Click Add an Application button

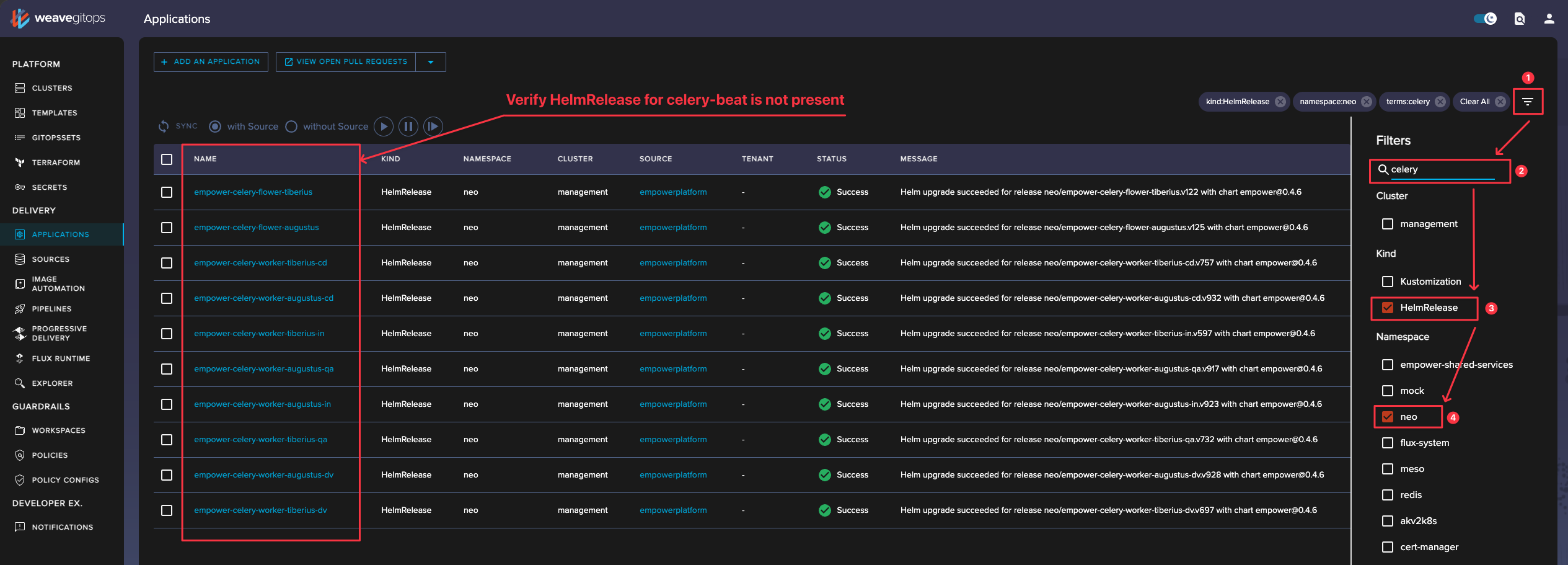pos(211,62)
